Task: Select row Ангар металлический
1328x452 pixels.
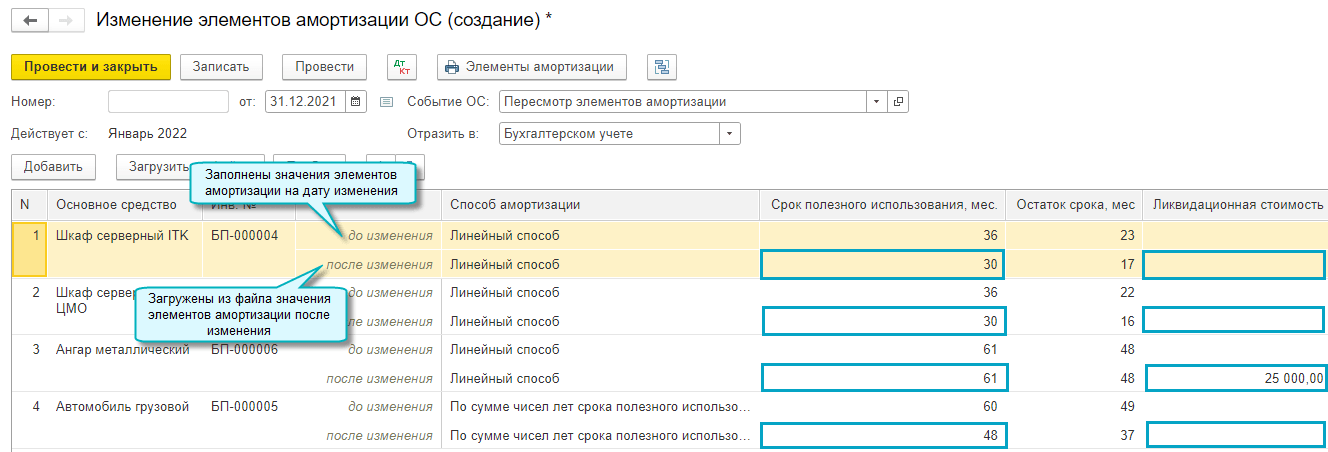Action: pos(123,350)
